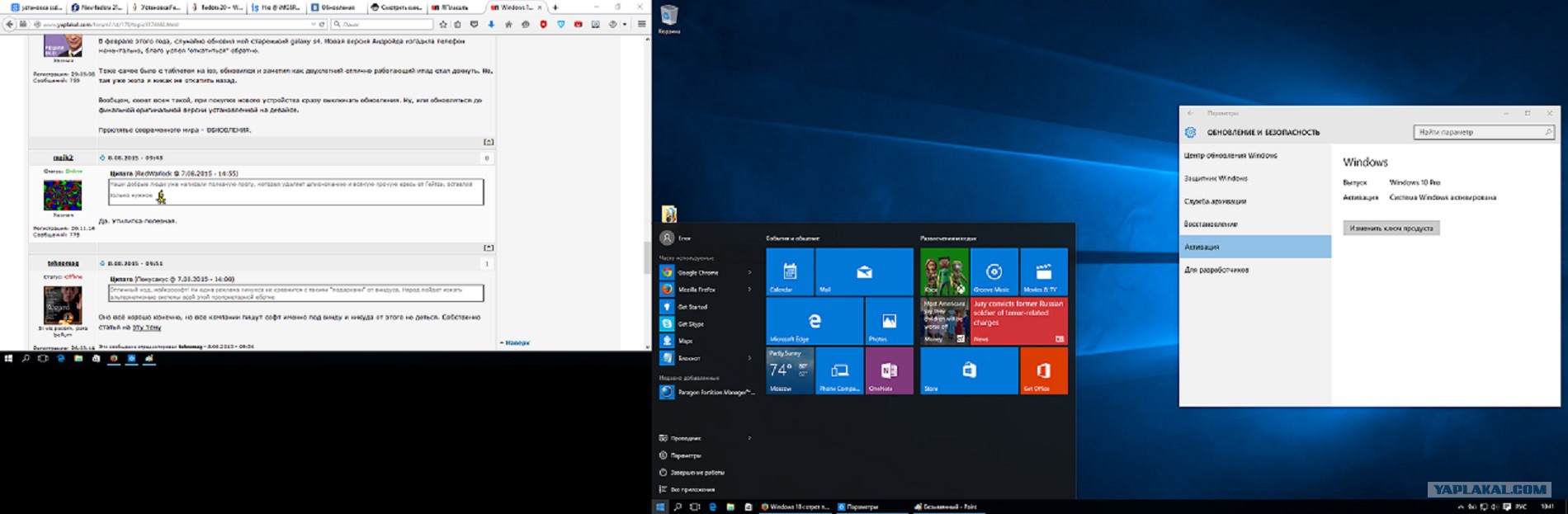Select Центр обновления Windows in Settings

coord(1230,155)
